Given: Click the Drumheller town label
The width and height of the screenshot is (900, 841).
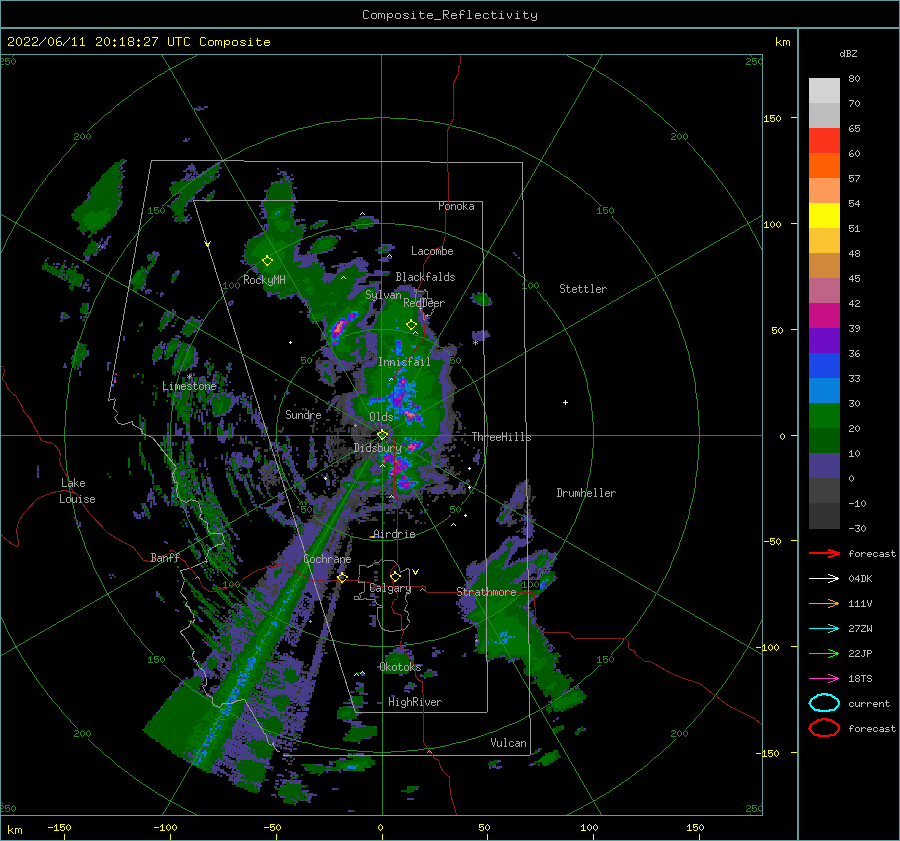Looking at the screenshot, I should click(586, 493).
